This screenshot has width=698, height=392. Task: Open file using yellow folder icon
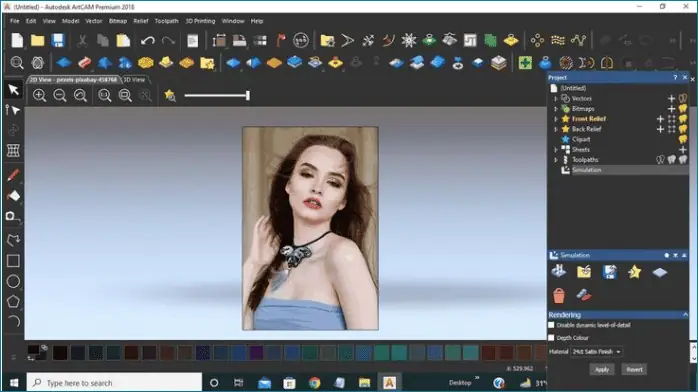coord(37,40)
